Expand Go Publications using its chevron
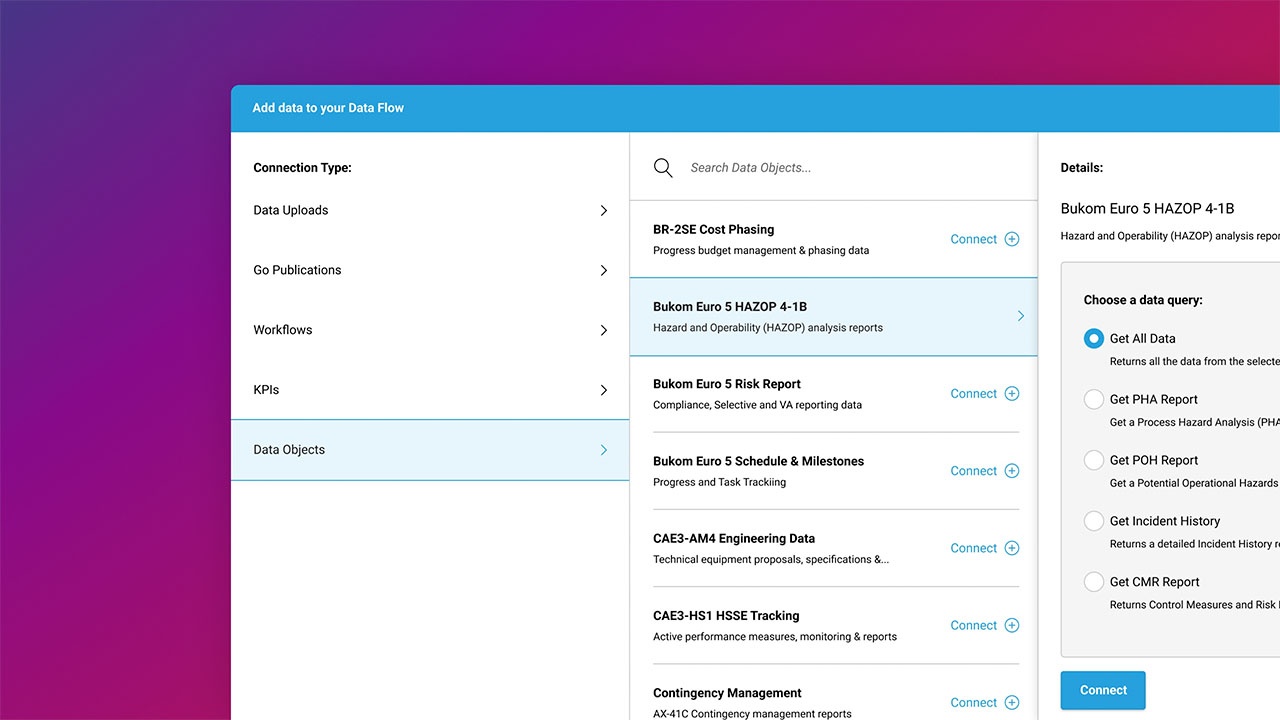 pyautogui.click(x=604, y=271)
